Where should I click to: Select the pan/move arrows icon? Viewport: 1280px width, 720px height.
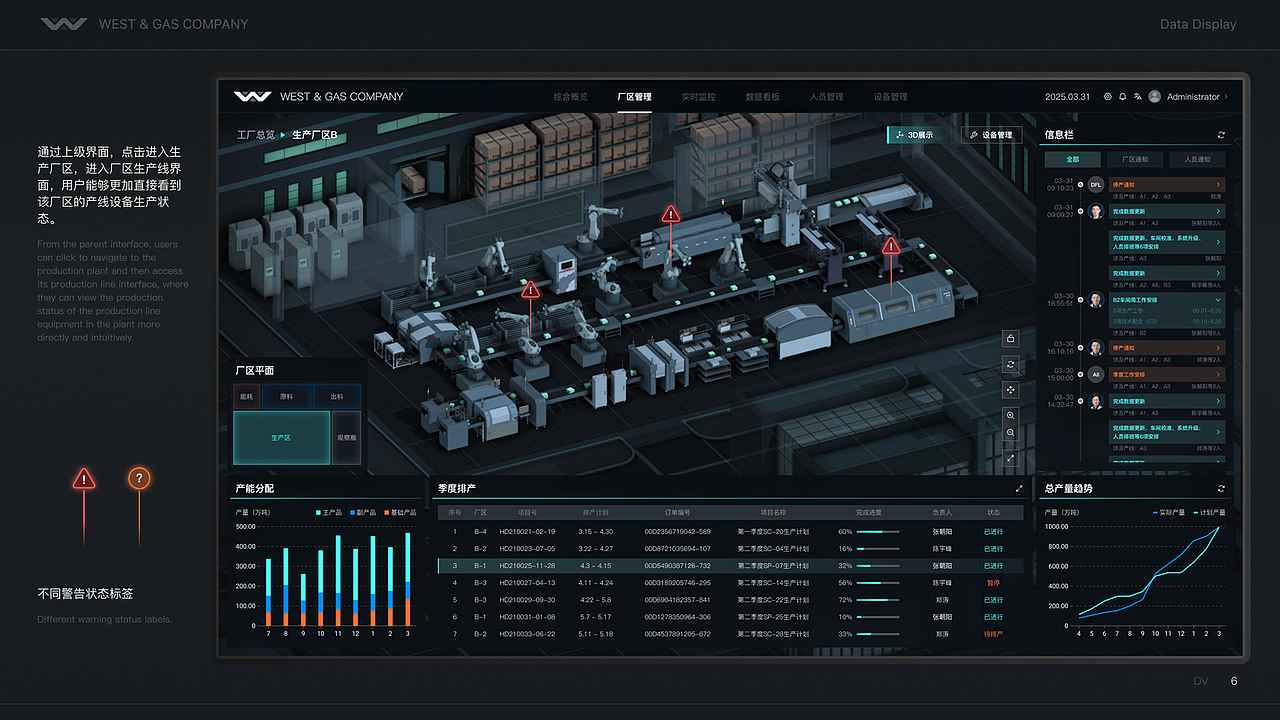click(x=1011, y=390)
